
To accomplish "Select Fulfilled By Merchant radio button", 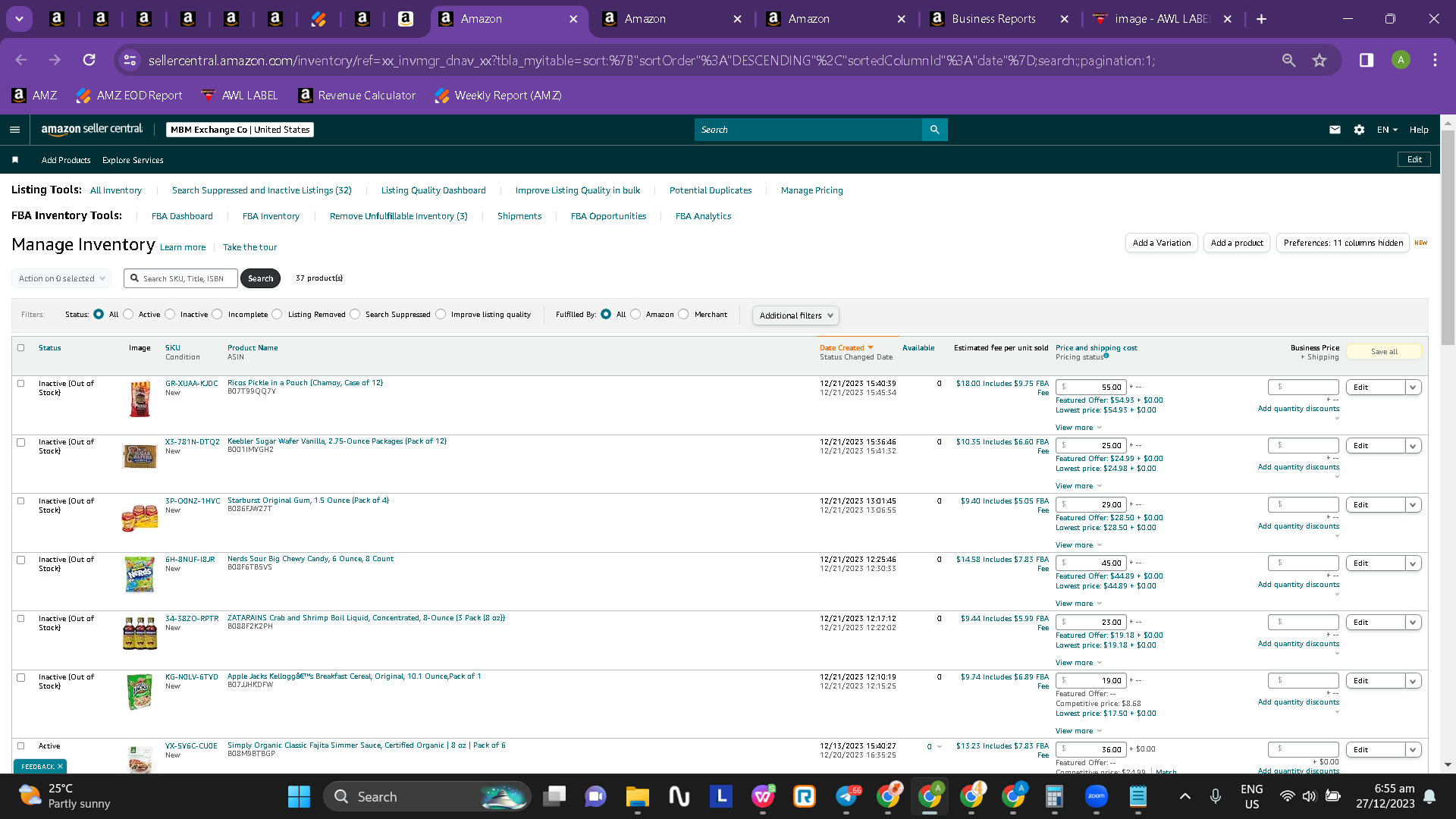I will point(683,314).
